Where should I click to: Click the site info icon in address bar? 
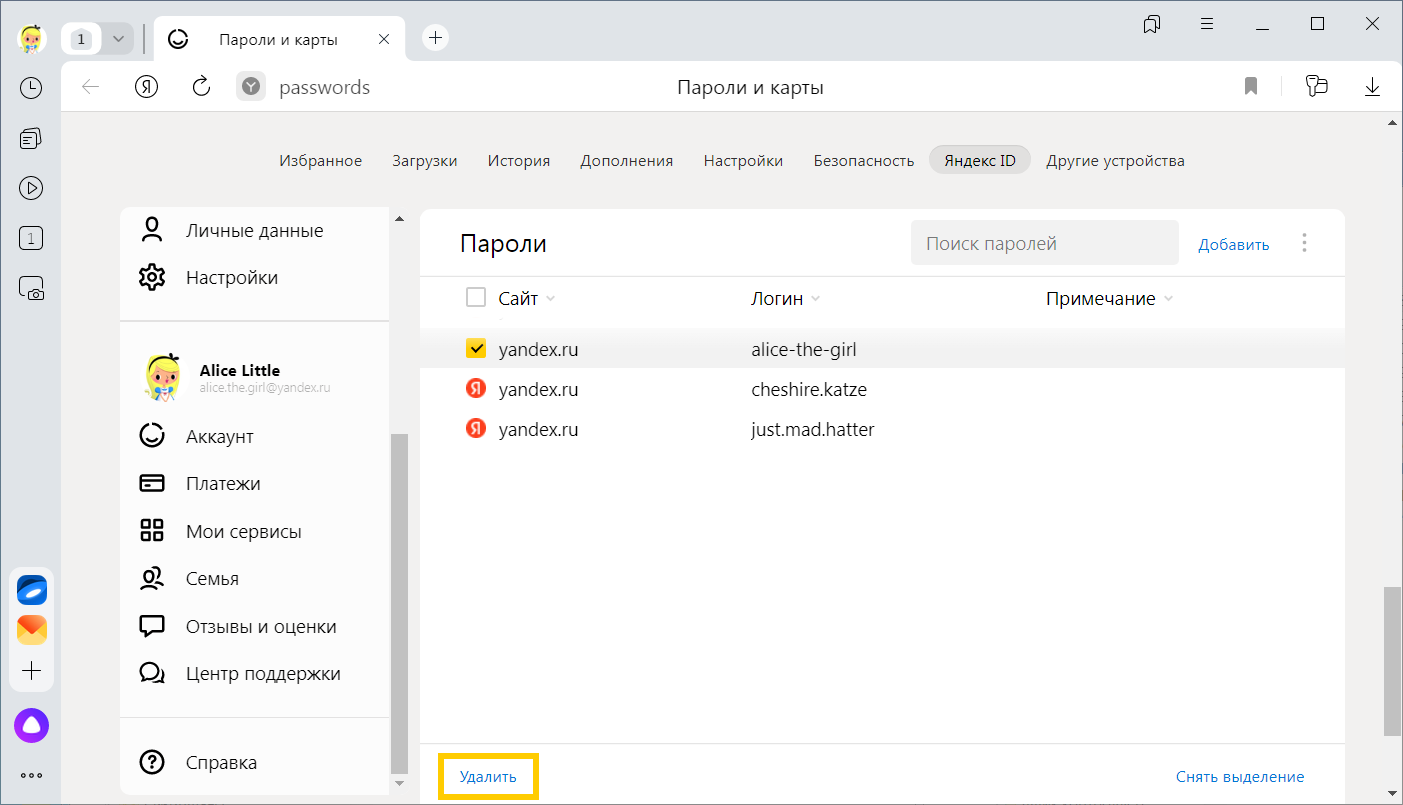[251, 87]
